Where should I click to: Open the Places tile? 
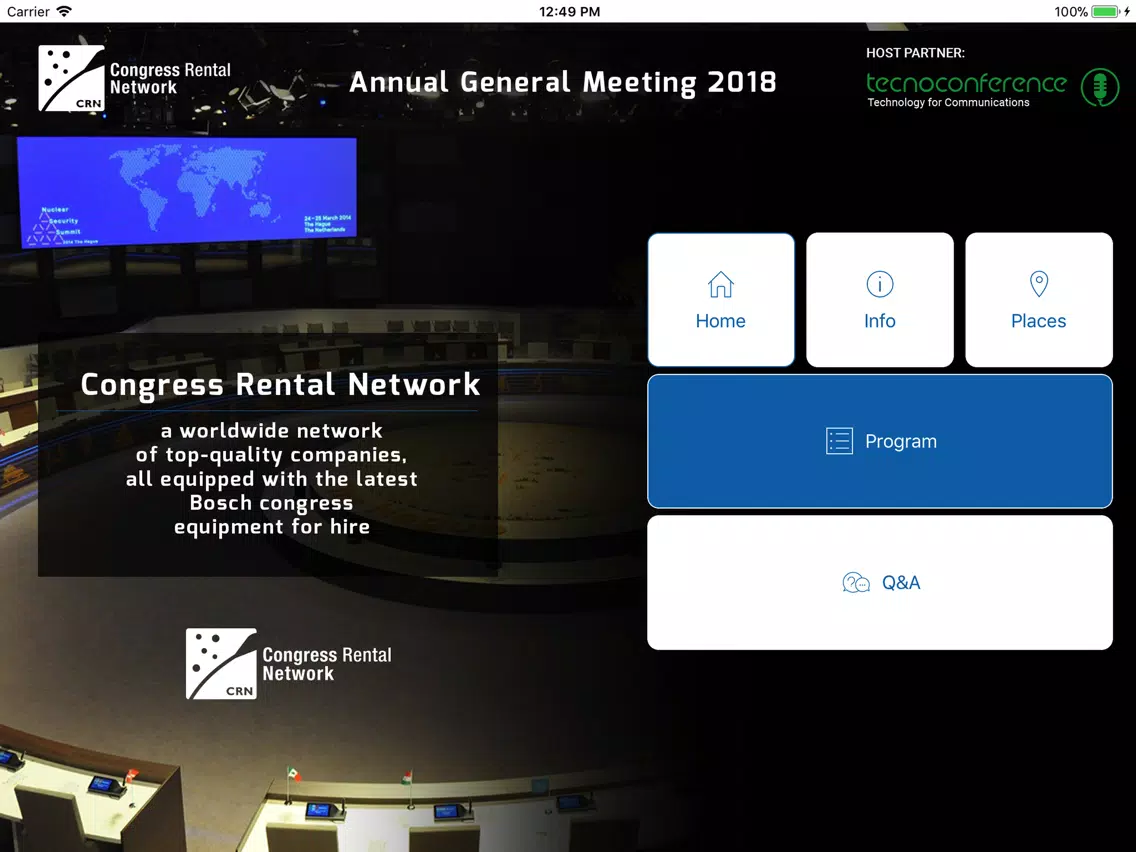click(1039, 300)
